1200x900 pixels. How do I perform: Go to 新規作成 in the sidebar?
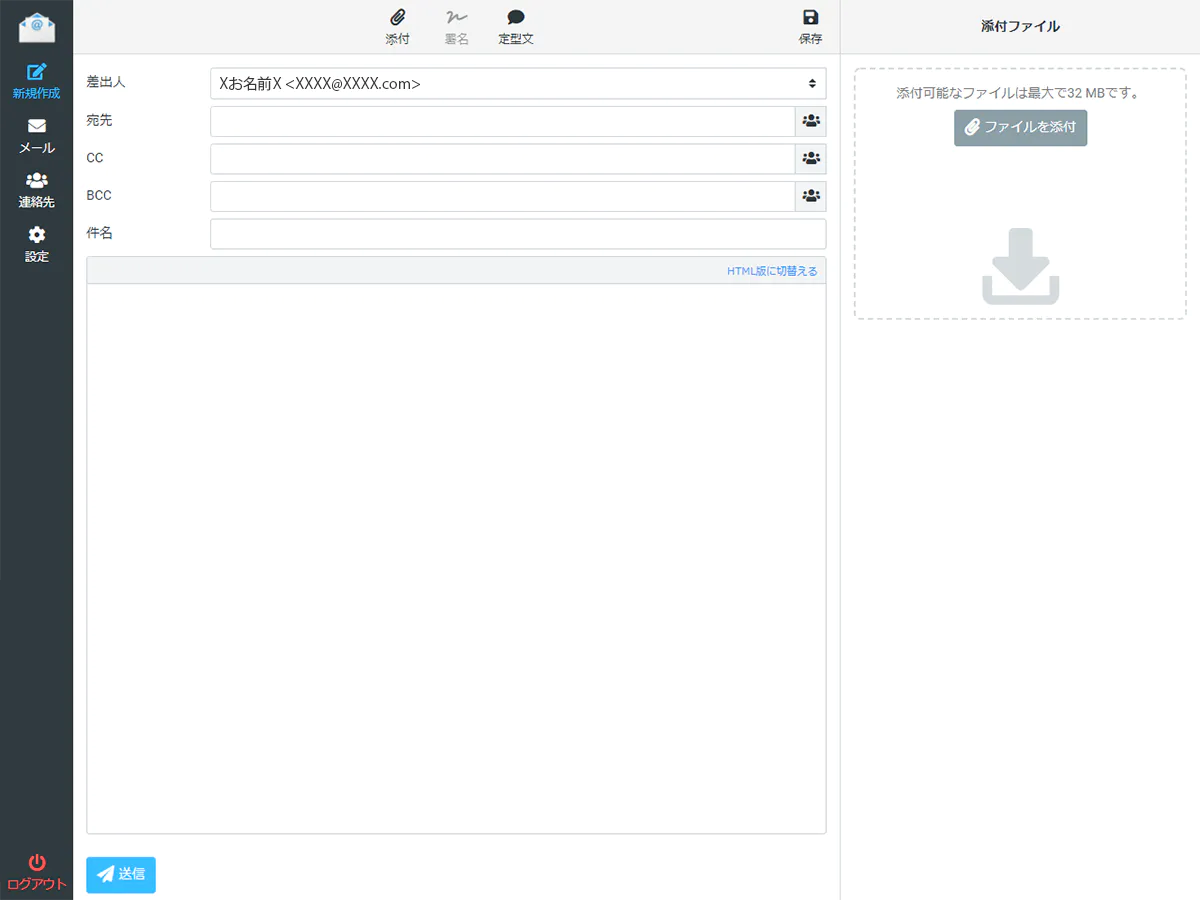tap(37, 82)
